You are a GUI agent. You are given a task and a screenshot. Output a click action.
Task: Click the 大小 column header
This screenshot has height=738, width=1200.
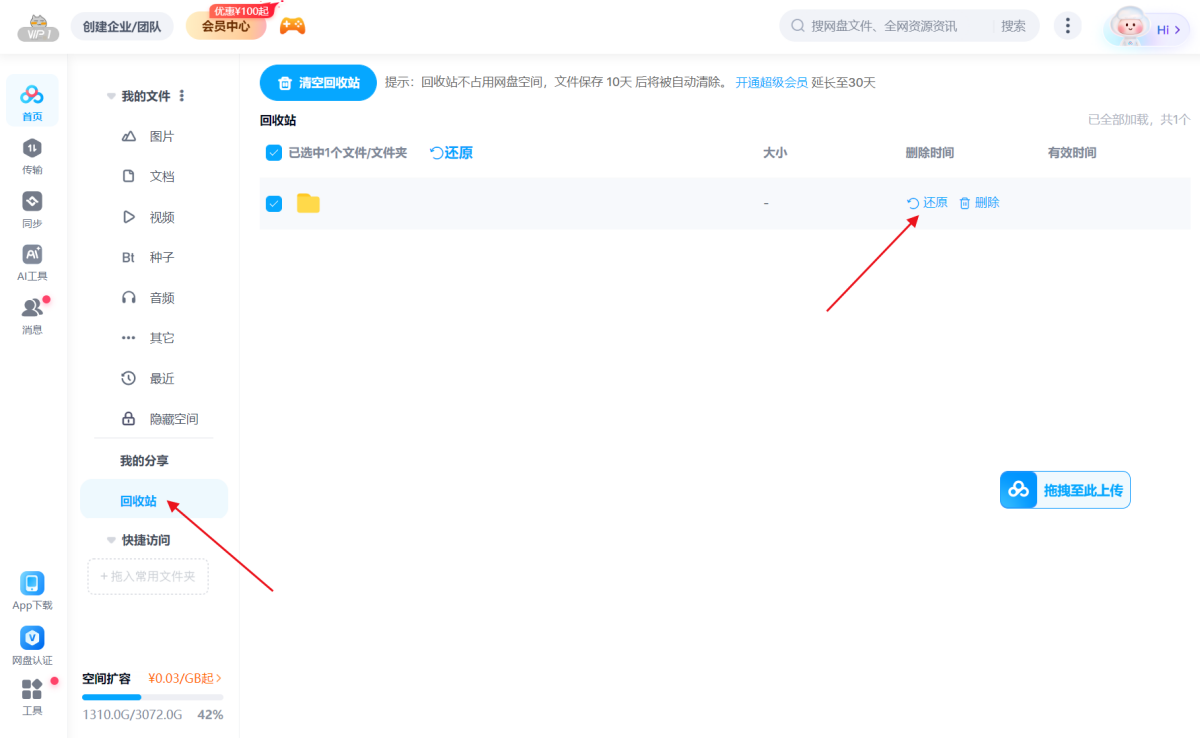(x=775, y=153)
